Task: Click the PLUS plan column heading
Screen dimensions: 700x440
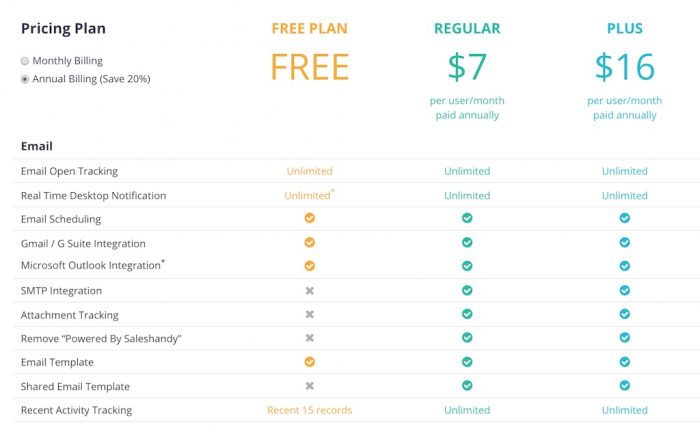Action: 625,29
